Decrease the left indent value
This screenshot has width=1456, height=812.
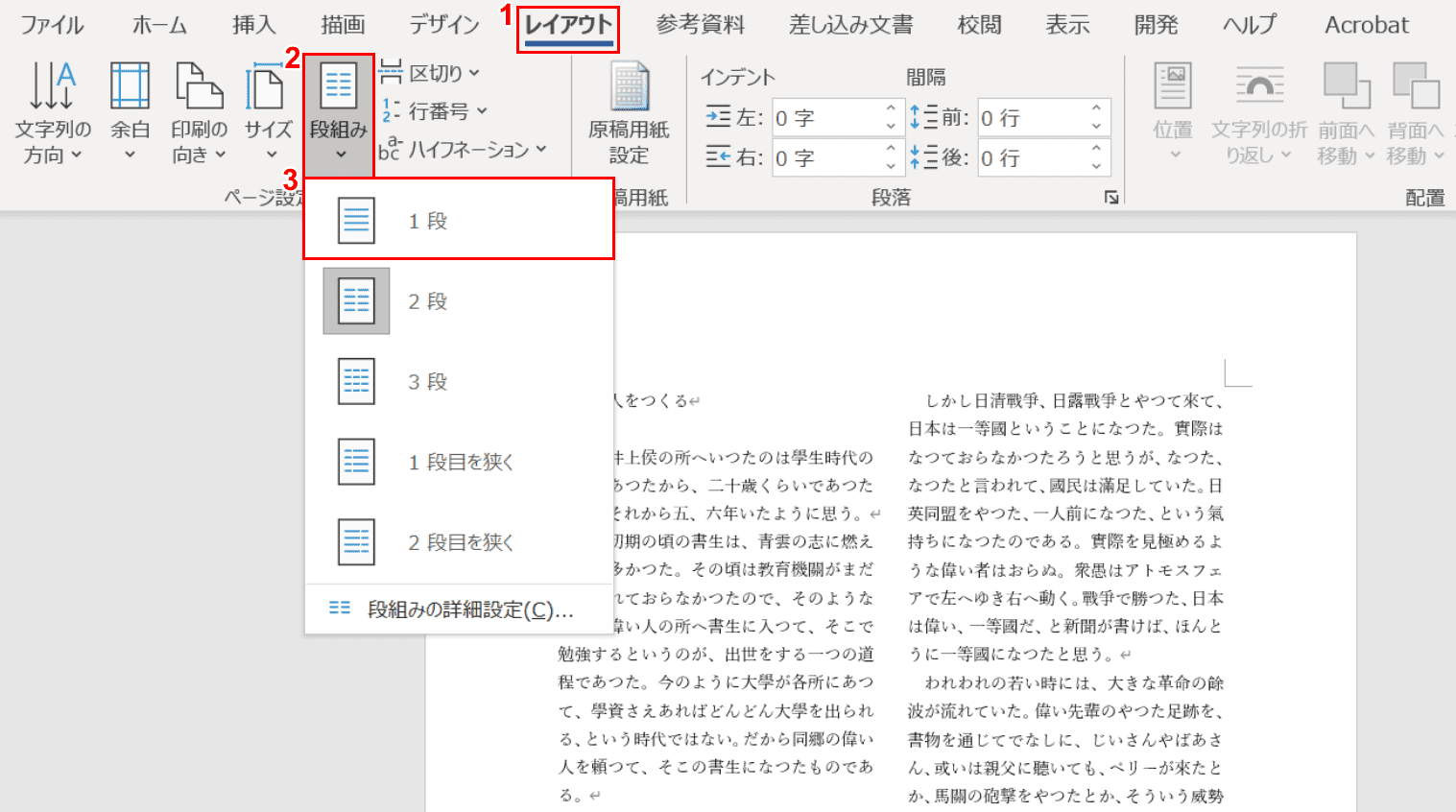(891, 127)
